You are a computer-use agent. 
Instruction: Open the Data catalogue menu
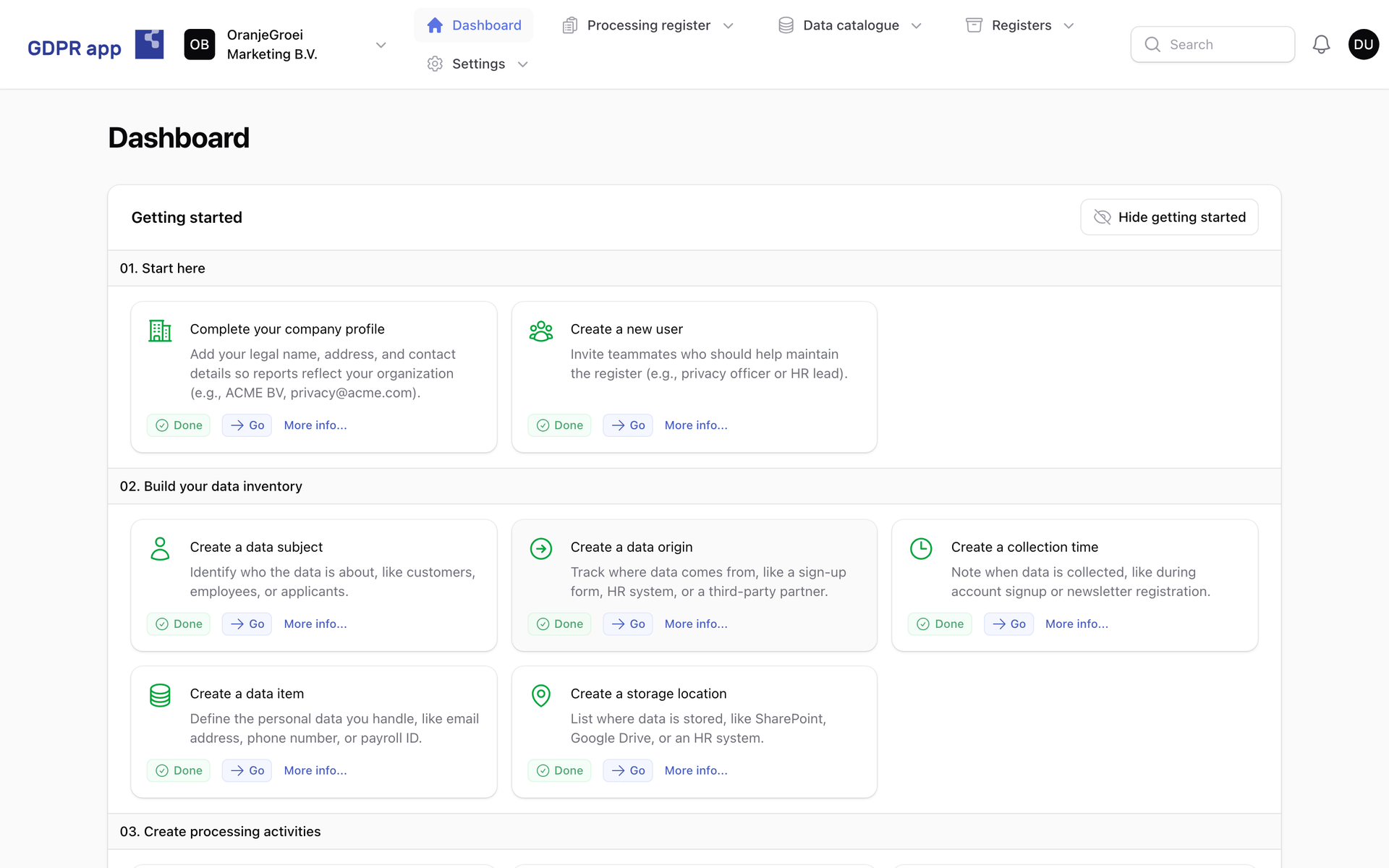pos(851,25)
